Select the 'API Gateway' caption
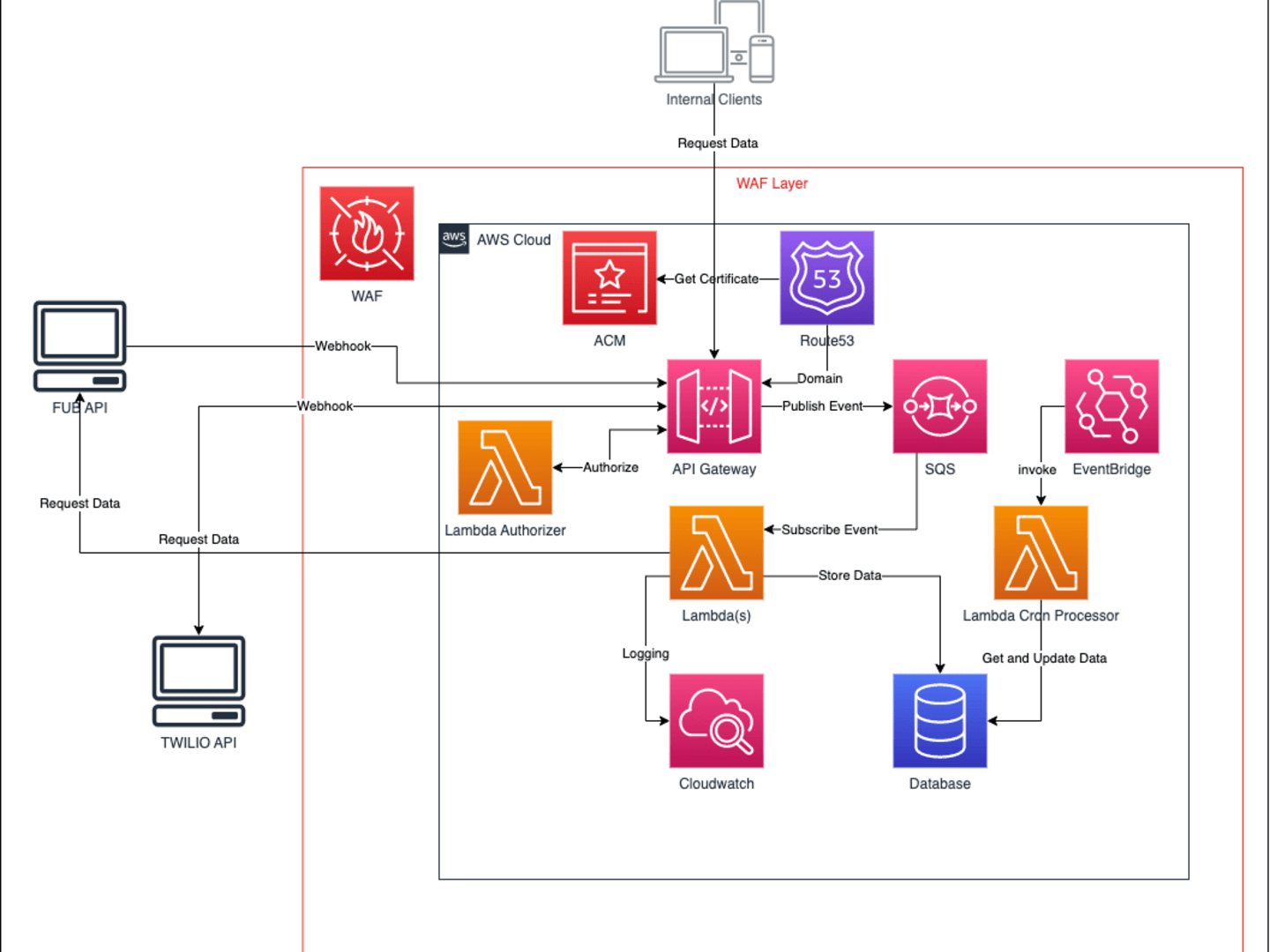The image size is (1270, 952). [714, 470]
